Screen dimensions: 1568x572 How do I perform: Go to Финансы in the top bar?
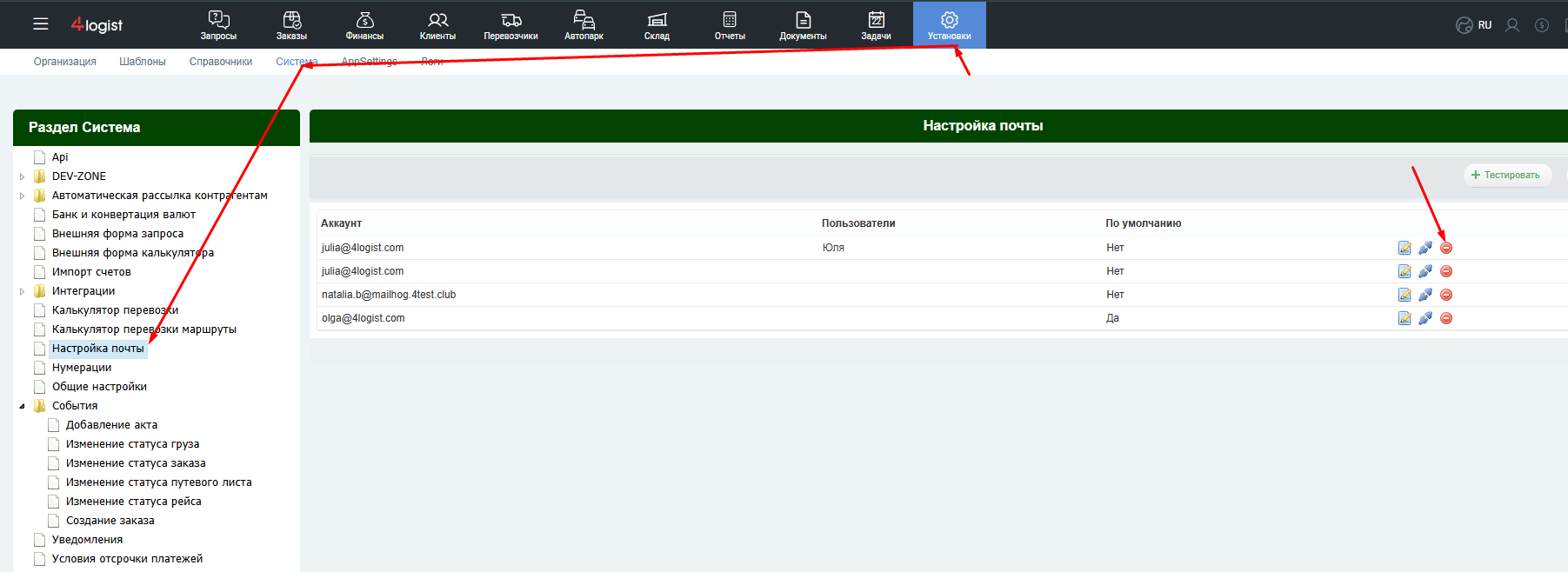pos(364,25)
